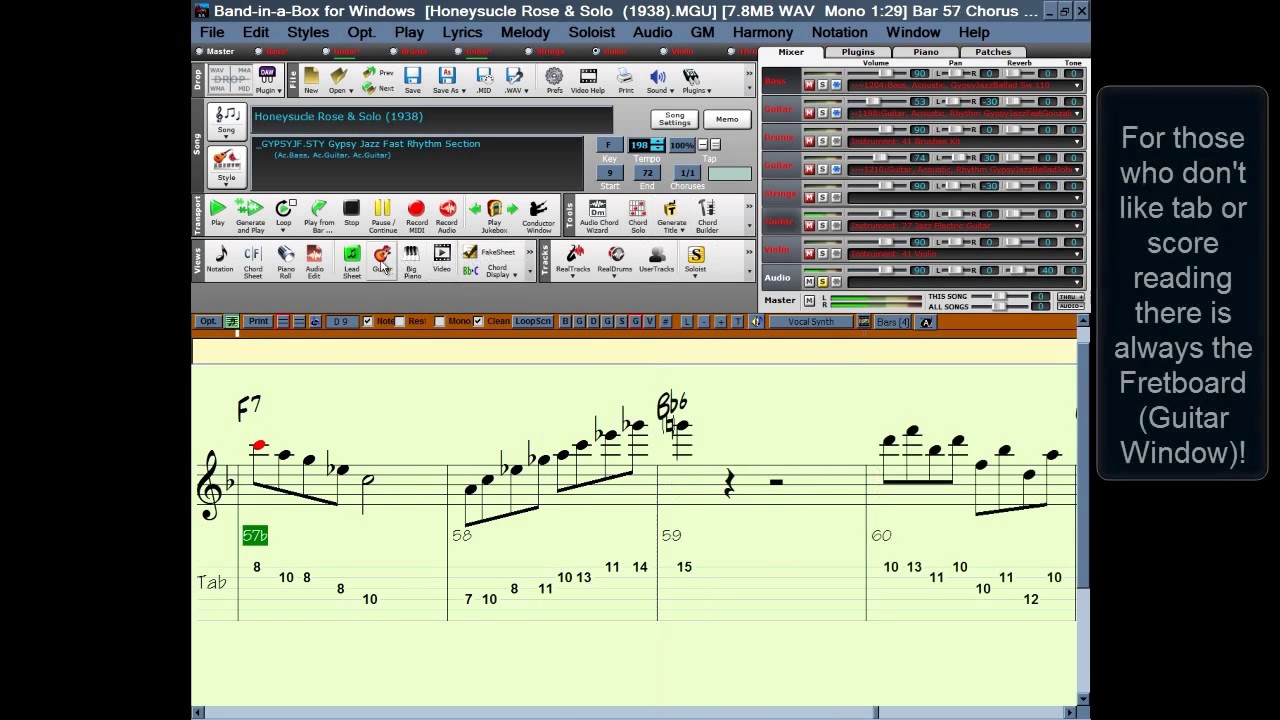Open Prefs from the File toolbar
The height and width of the screenshot is (720, 1280).
[554, 80]
